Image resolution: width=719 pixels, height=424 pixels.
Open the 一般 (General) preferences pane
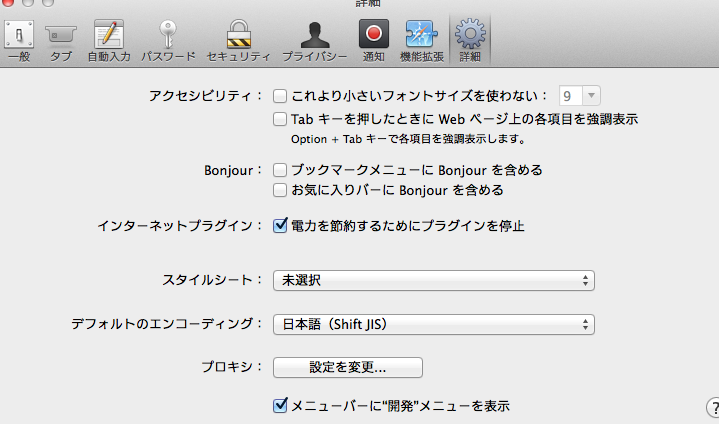tap(19, 40)
